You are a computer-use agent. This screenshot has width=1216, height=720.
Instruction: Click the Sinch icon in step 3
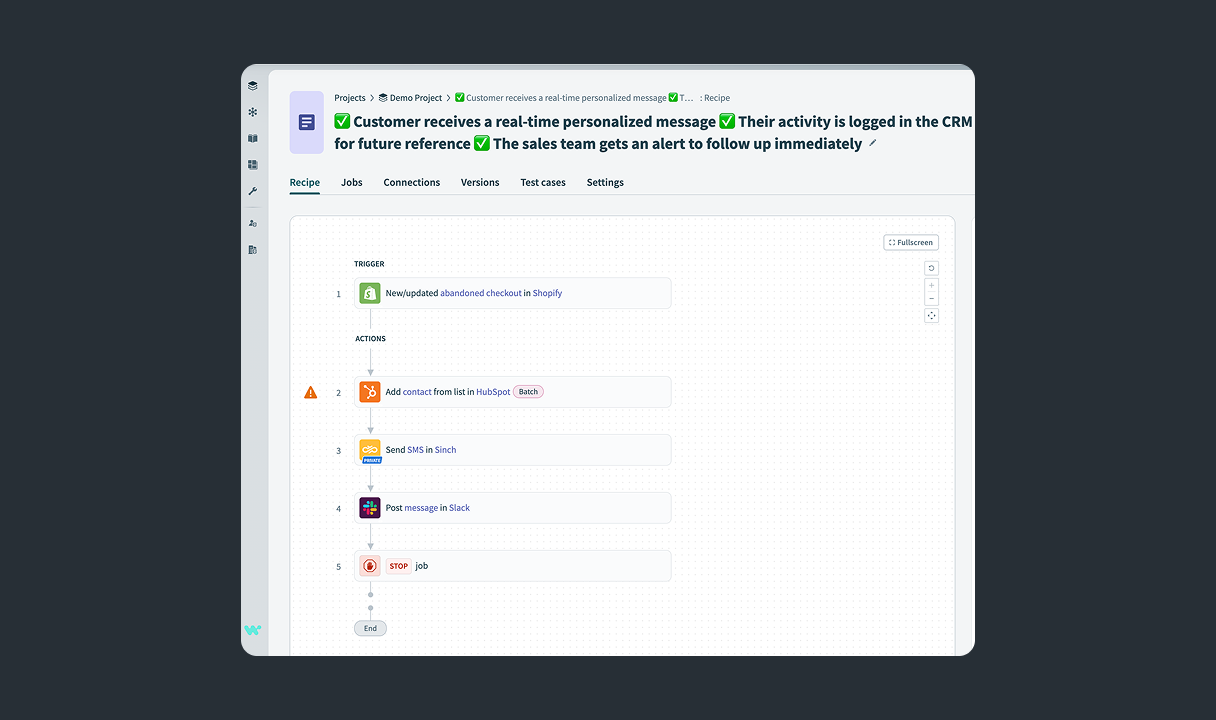click(370, 450)
